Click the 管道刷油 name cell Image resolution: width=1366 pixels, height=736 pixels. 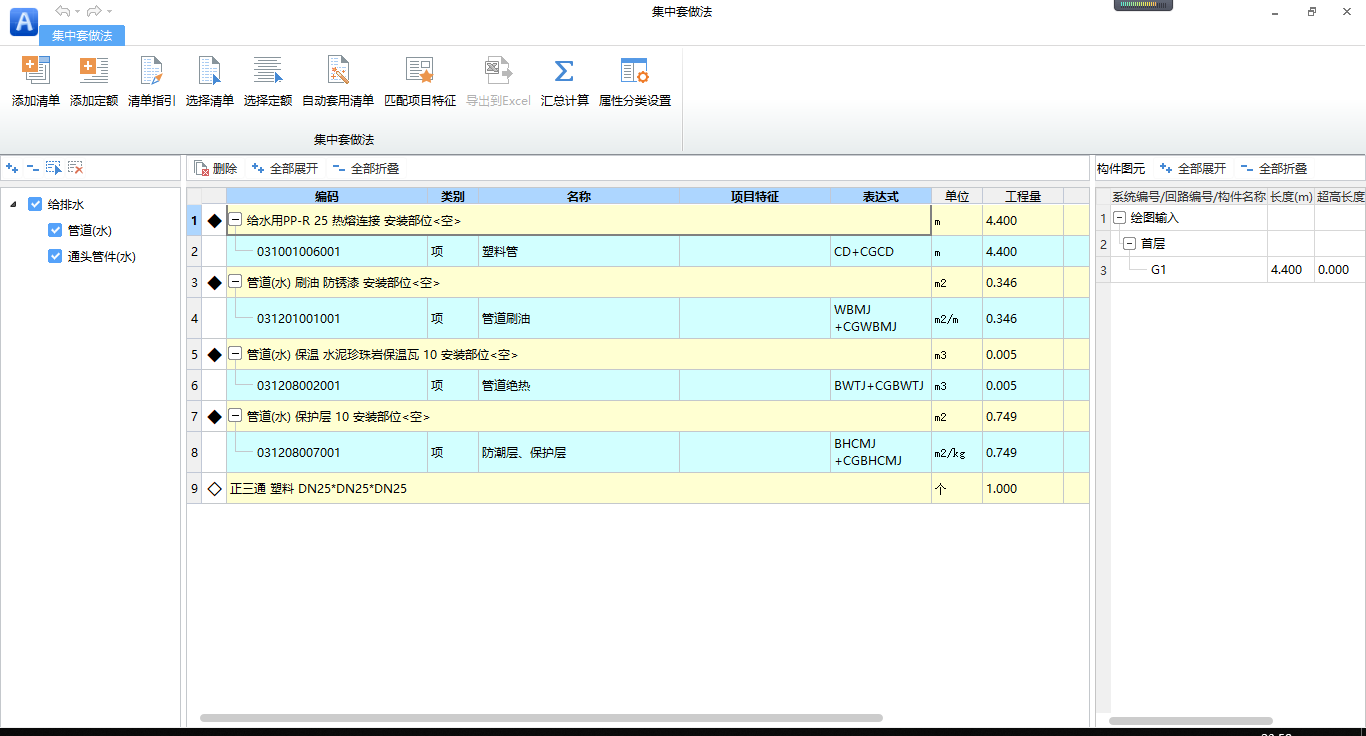point(579,319)
